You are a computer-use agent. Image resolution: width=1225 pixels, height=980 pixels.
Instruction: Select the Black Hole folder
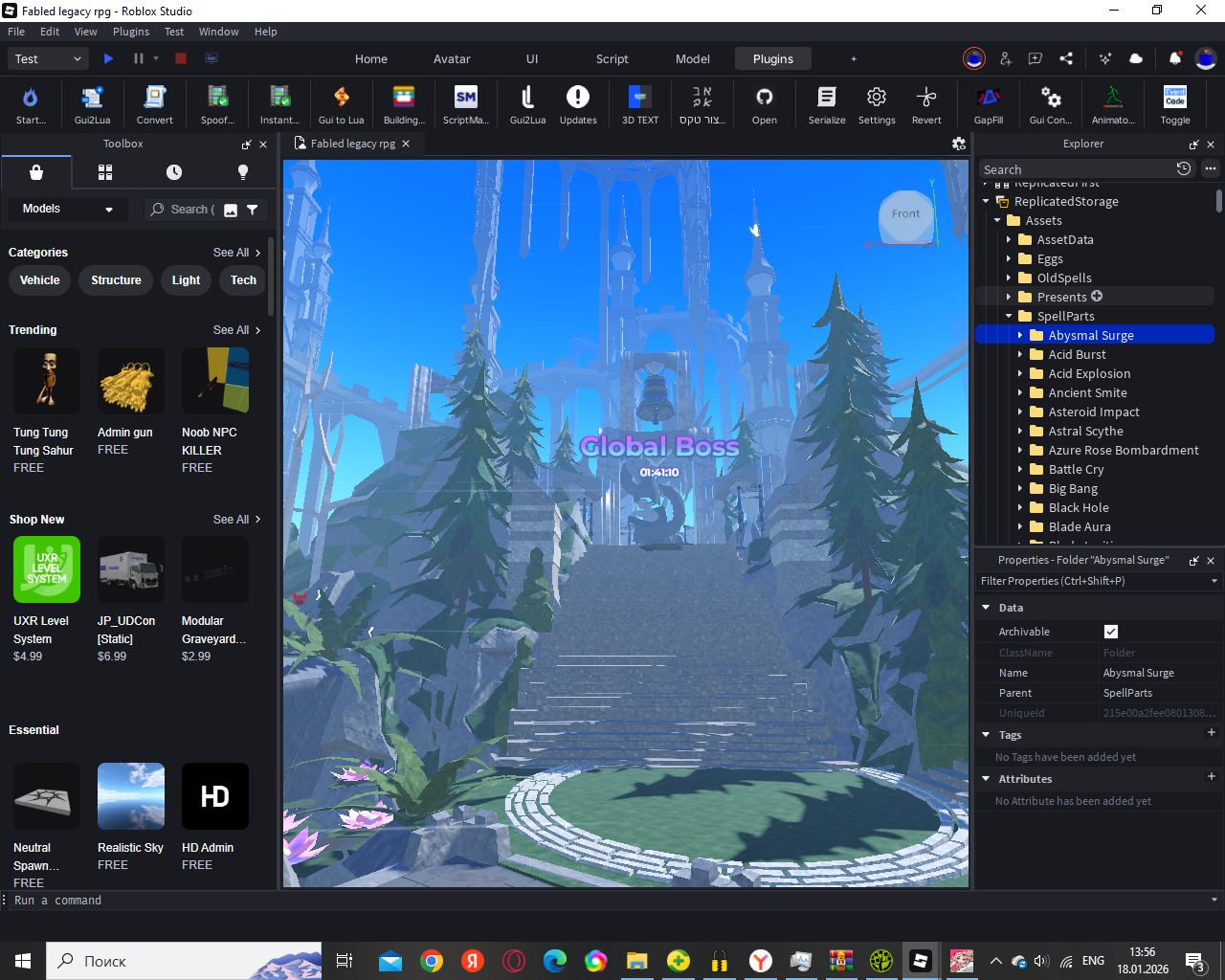[1079, 507]
